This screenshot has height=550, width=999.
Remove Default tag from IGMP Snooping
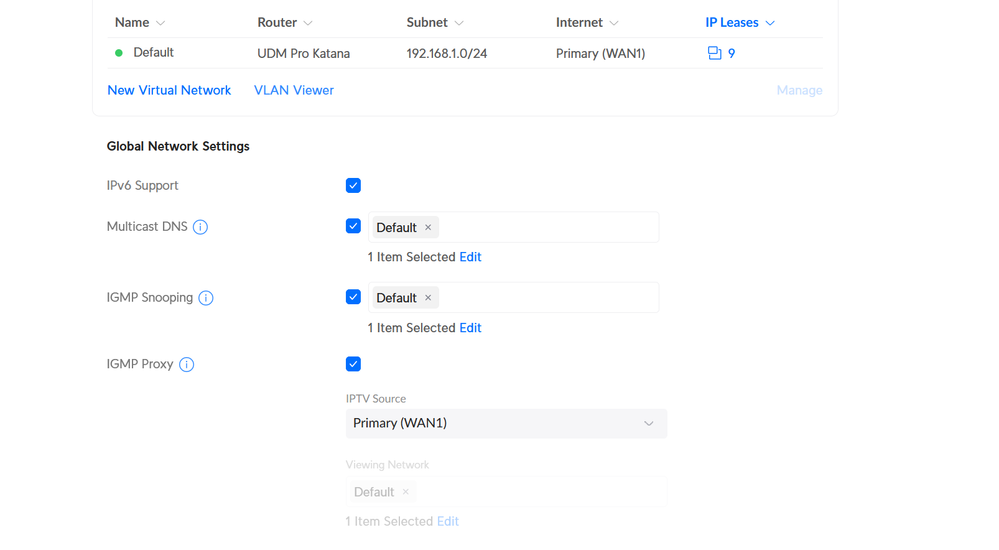[428, 298]
